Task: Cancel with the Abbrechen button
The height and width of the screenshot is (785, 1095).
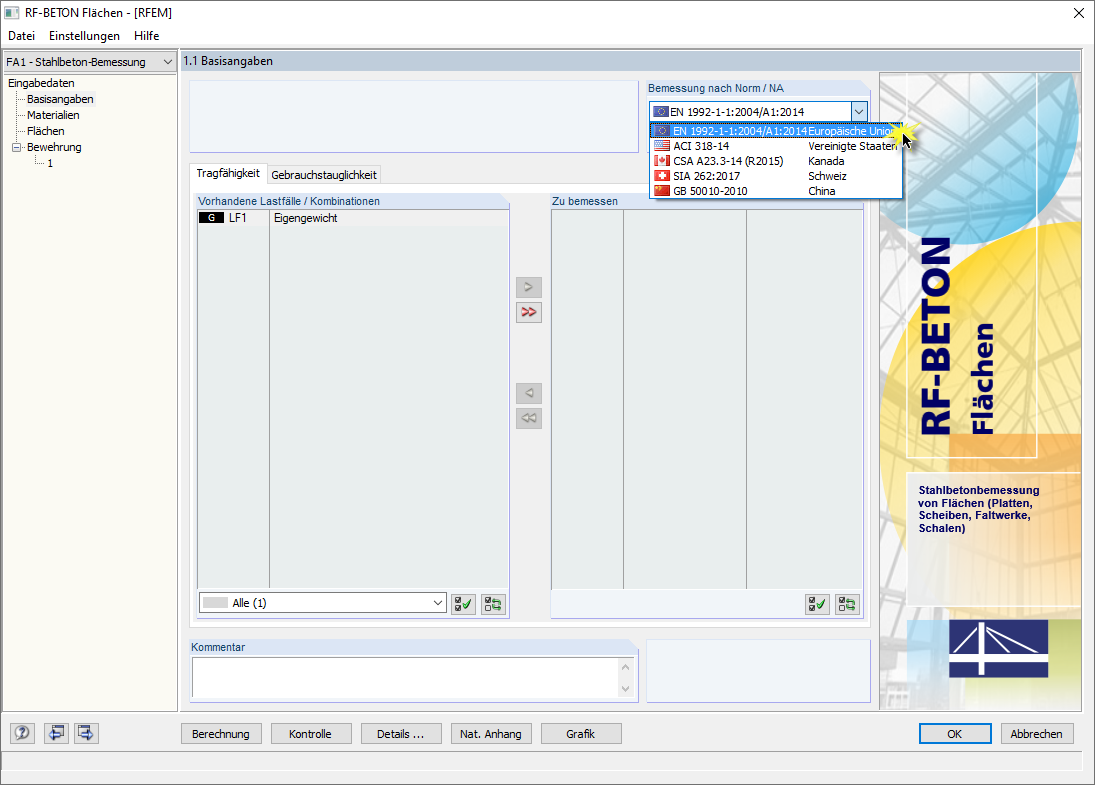Action: click(1036, 734)
